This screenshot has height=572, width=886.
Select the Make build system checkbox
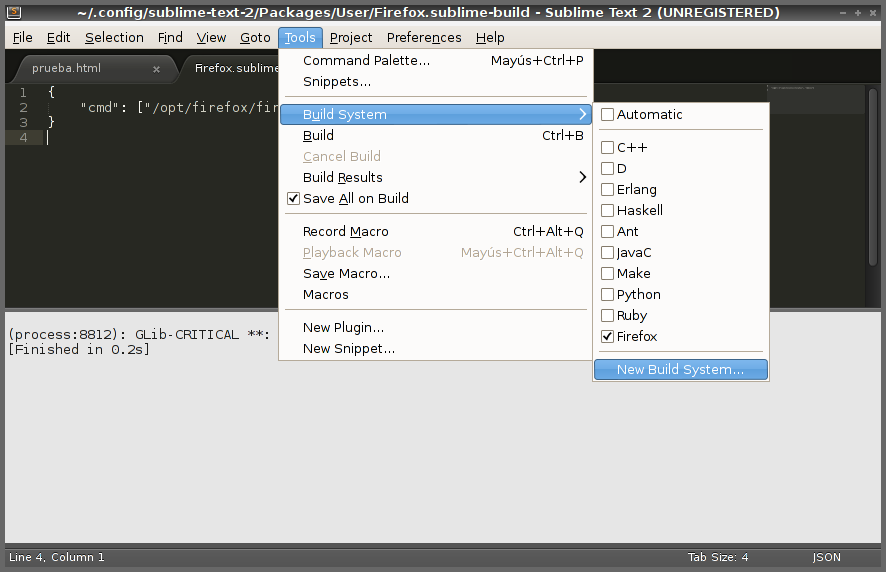tap(607, 274)
